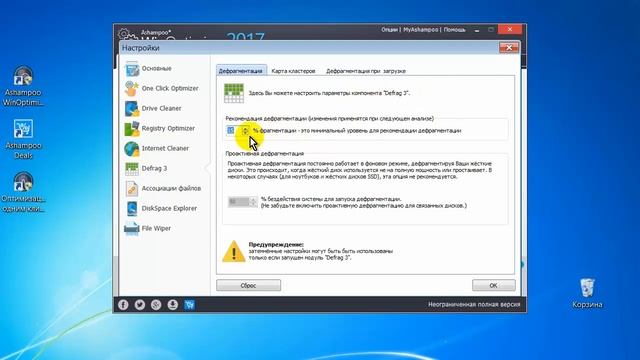Open the Internet Cleaner globe icon
Viewport: 640px width, 360px height.
tap(132, 149)
